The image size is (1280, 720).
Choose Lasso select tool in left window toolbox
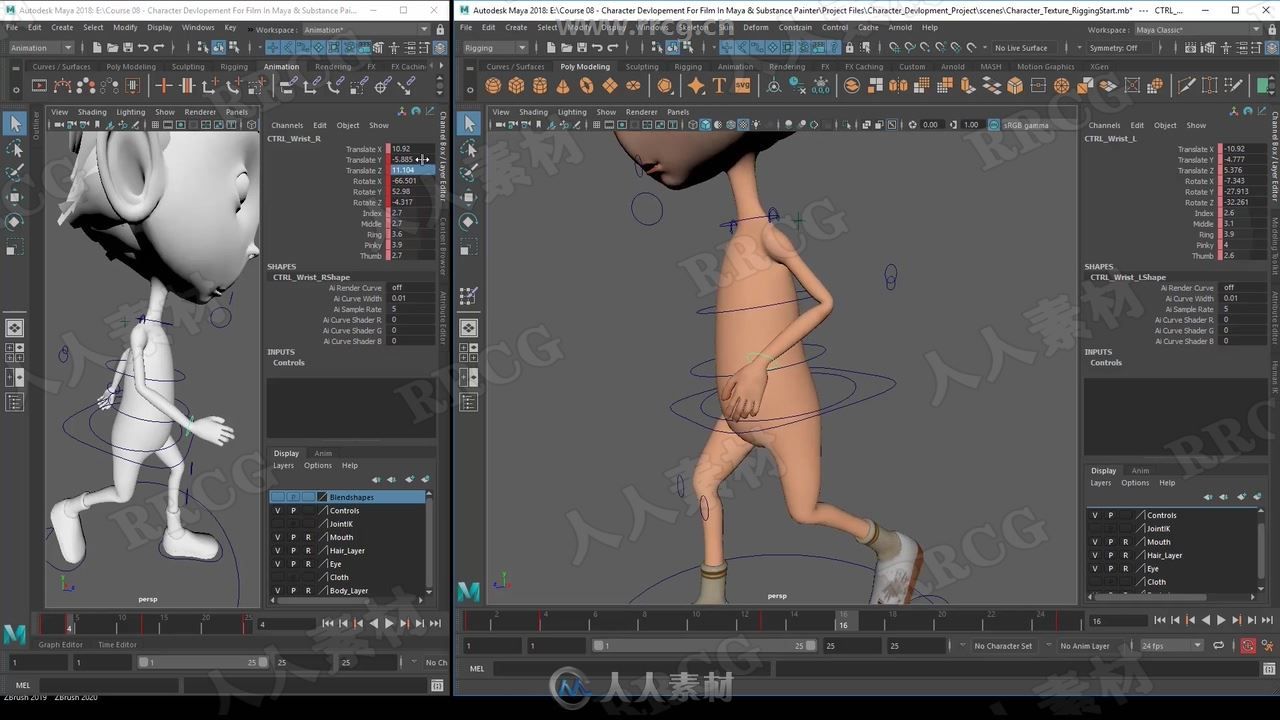pos(14,149)
